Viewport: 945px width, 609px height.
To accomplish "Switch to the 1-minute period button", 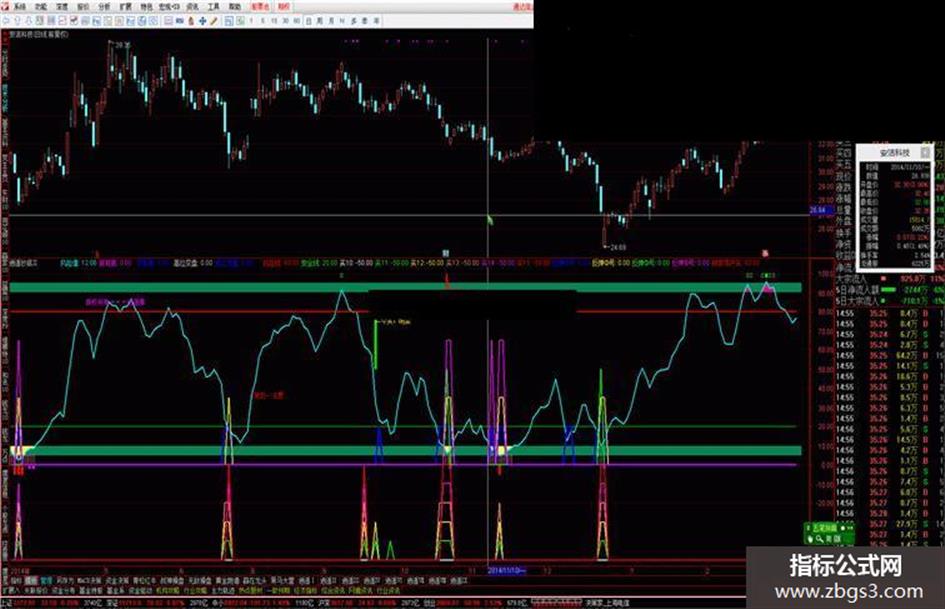I will point(251,21).
